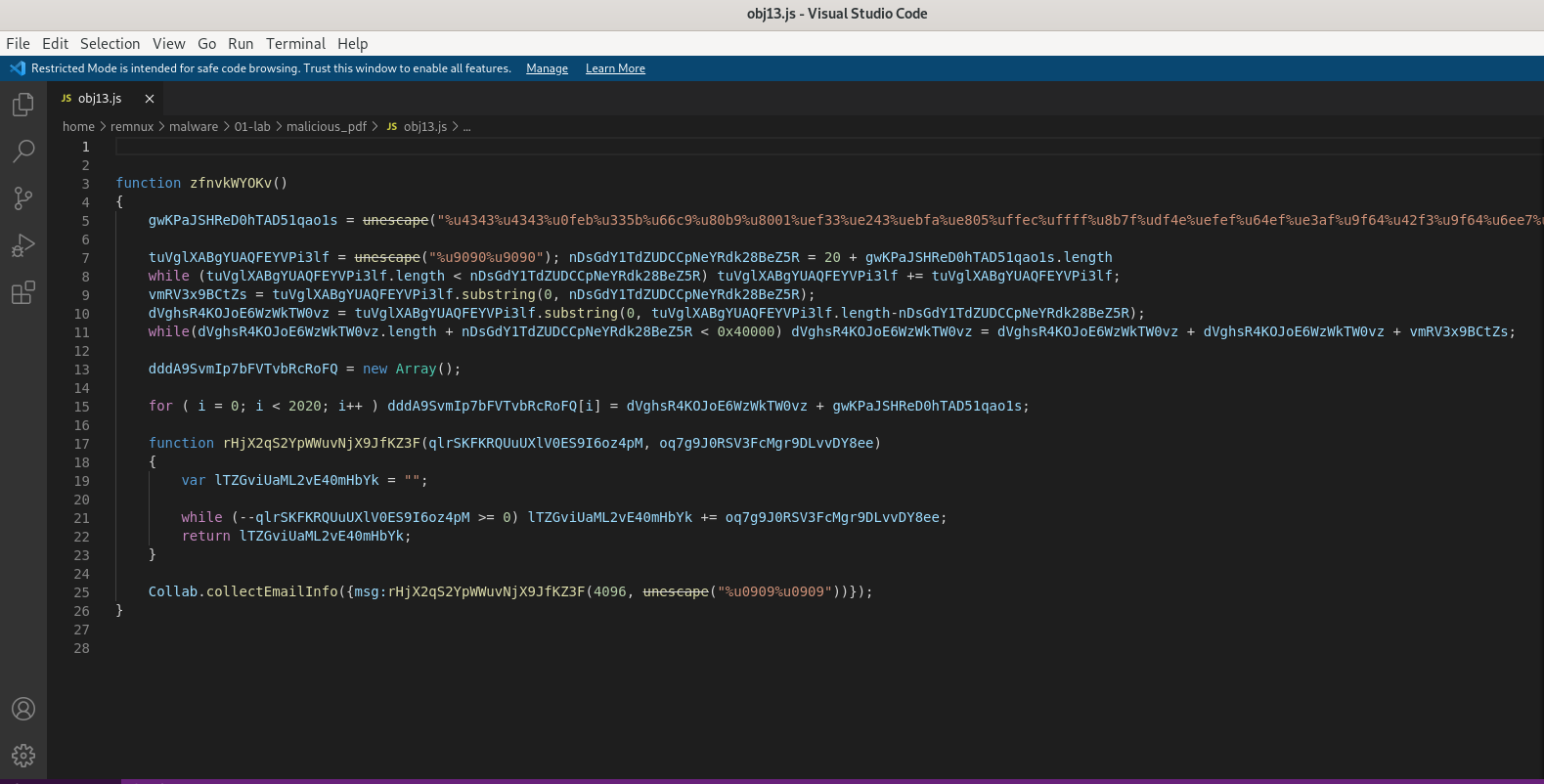
Task: Click Collab.collectEmailInfo on line 25
Action: [x=243, y=591]
